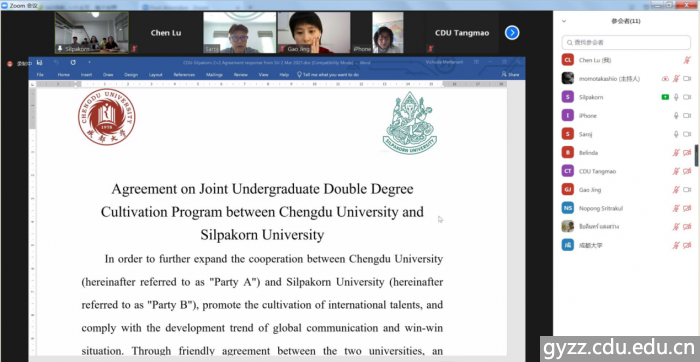Viewport: 700px width, 362px height.
Task: Toggle Silpakorn's microphone in participants list
Action: point(676,97)
